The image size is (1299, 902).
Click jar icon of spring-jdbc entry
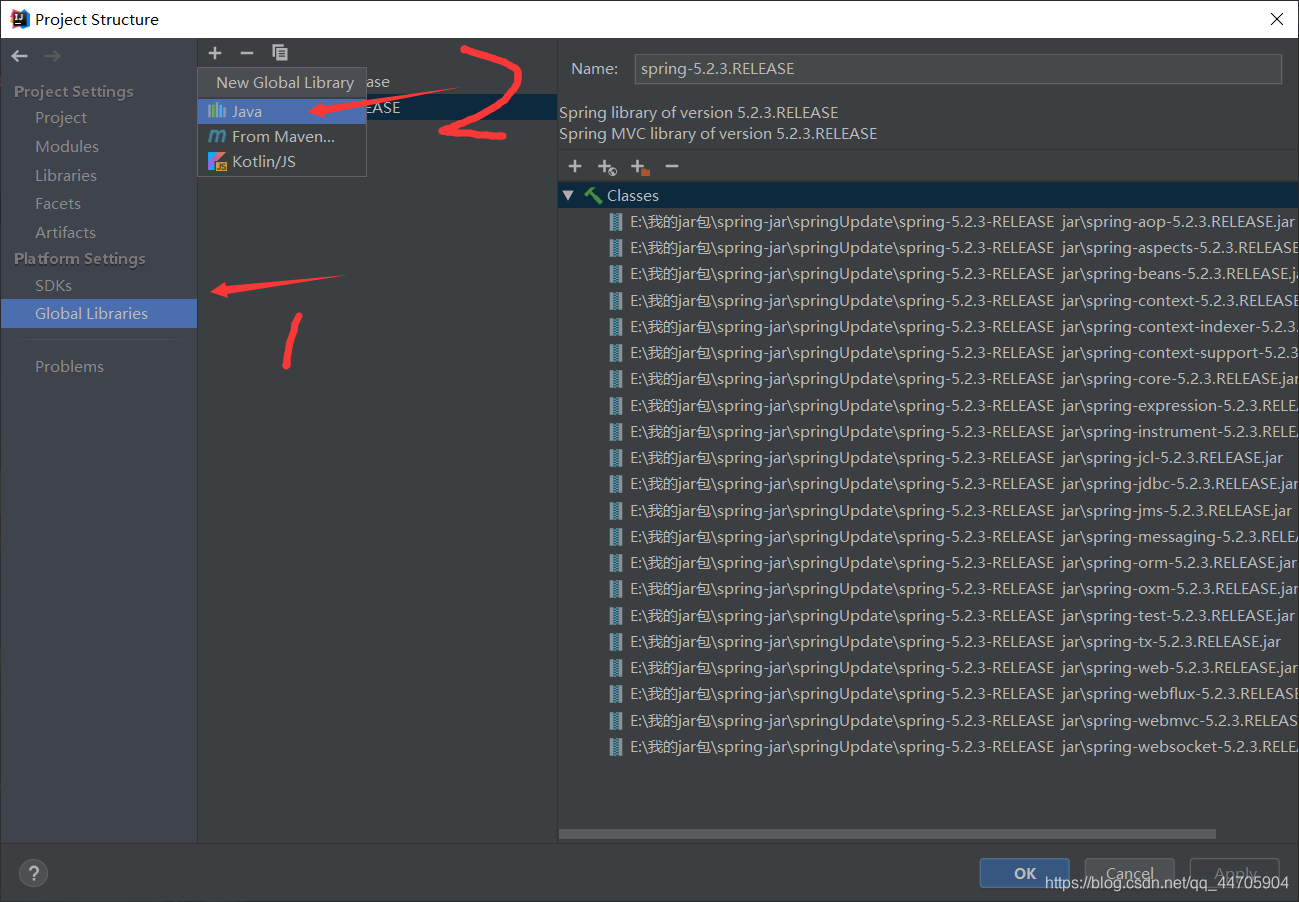click(616, 484)
